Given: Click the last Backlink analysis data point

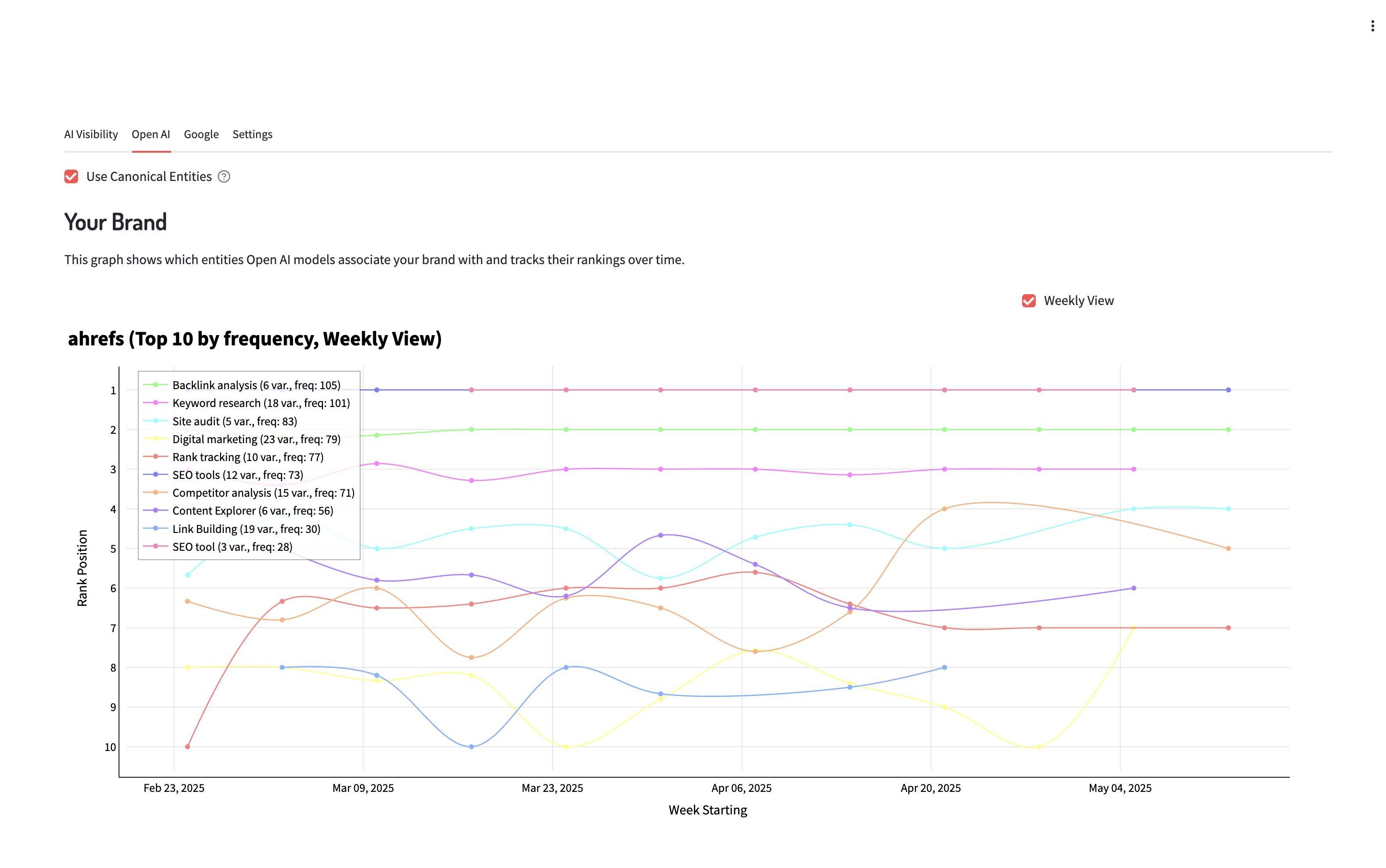Looking at the screenshot, I should 1228,430.
